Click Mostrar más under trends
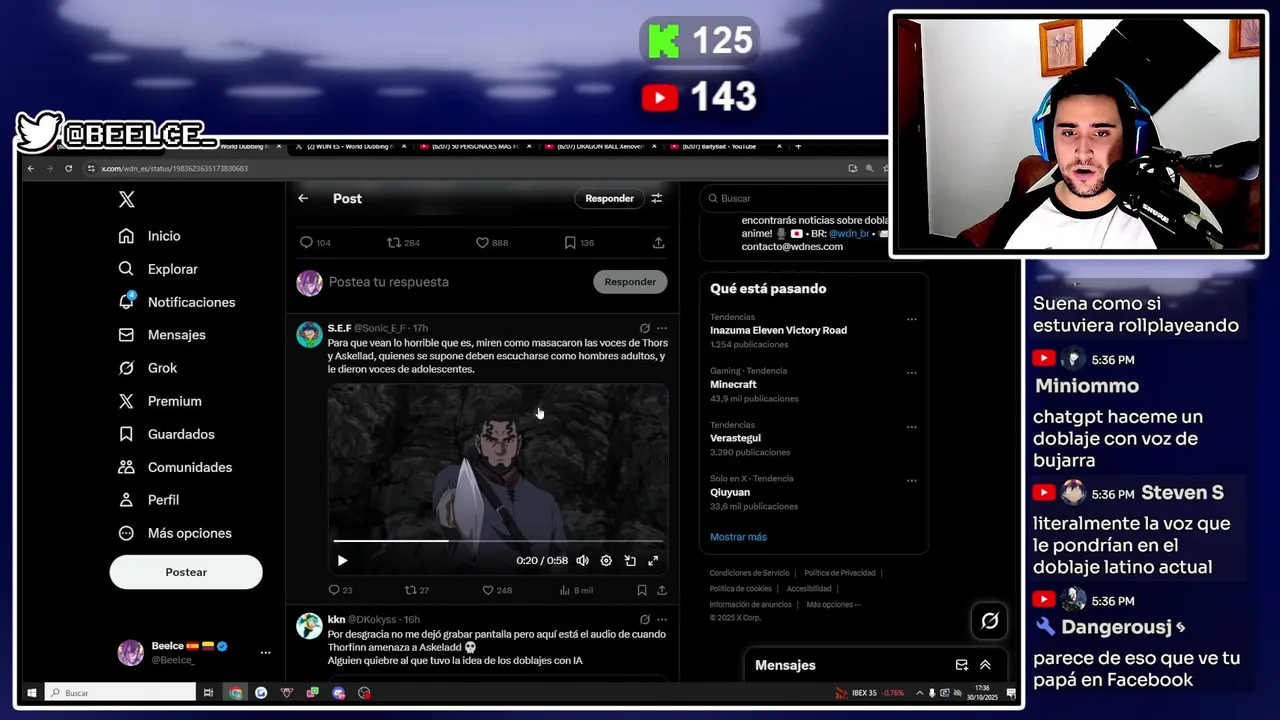The image size is (1280, 720). click(738, 537)
